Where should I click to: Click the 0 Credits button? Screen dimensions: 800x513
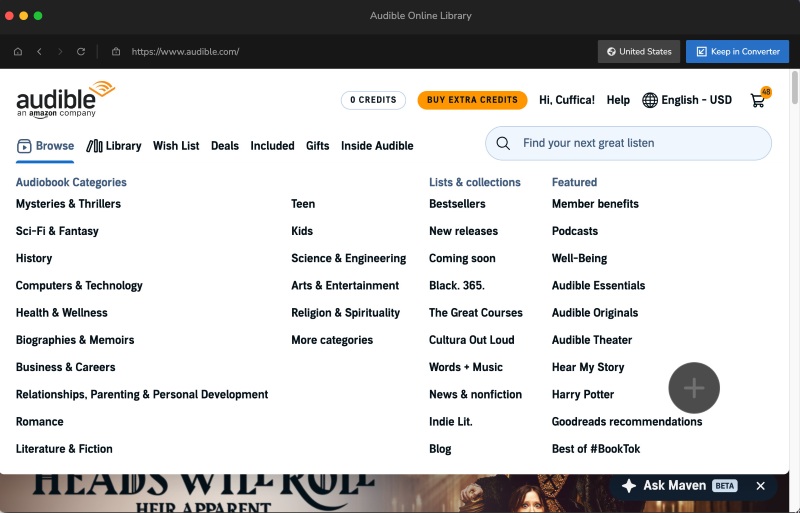[373, 100]
